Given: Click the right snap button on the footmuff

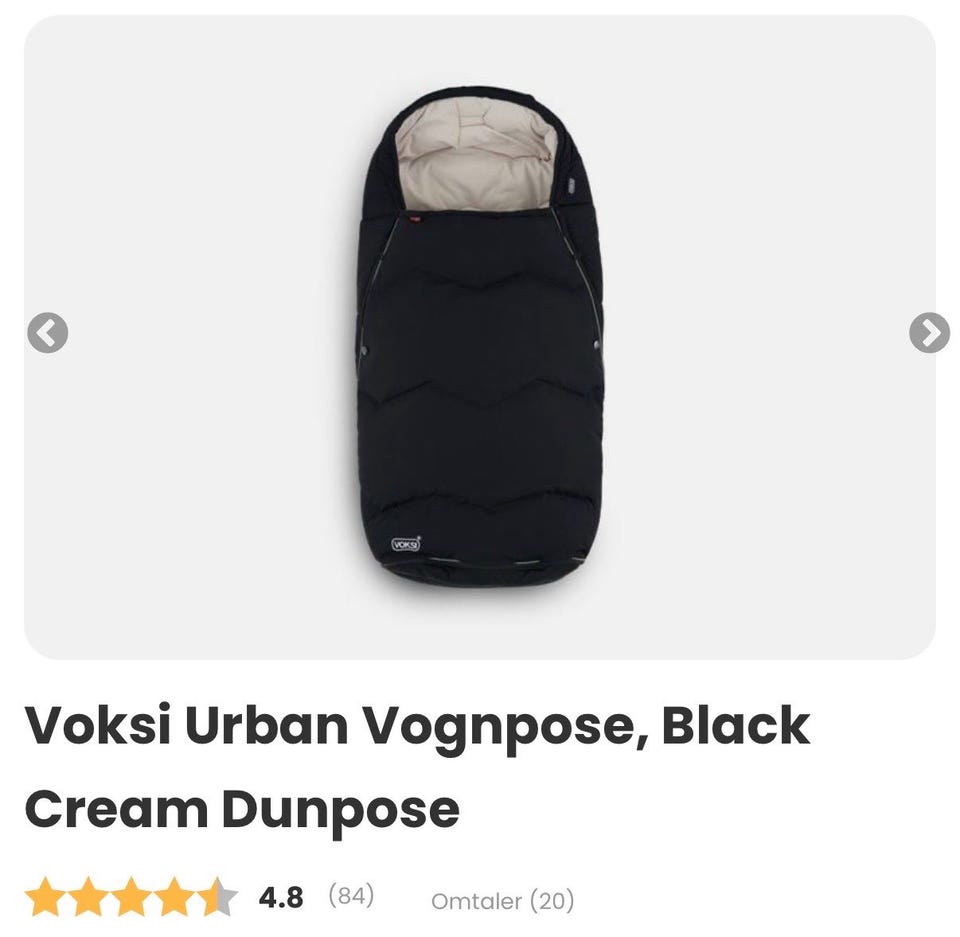Looking at the screenshot, I should [x=596, y=346].
